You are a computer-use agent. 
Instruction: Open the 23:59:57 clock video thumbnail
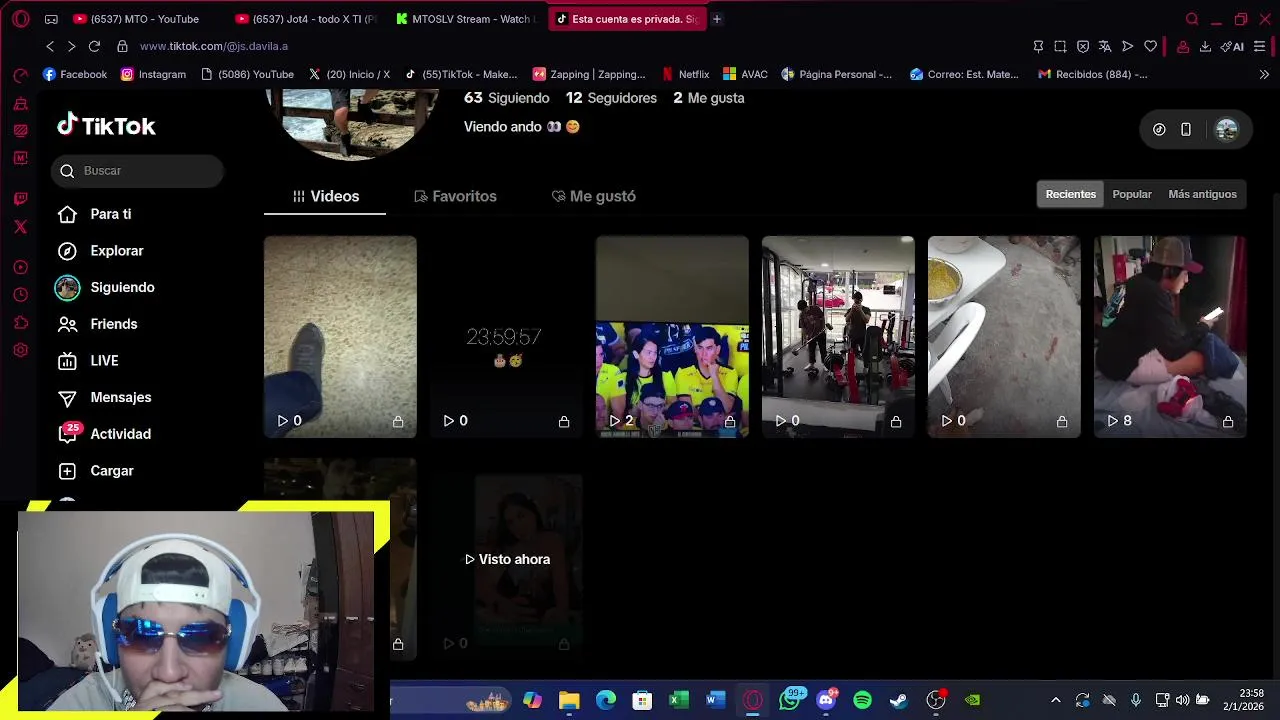[506, 337]
